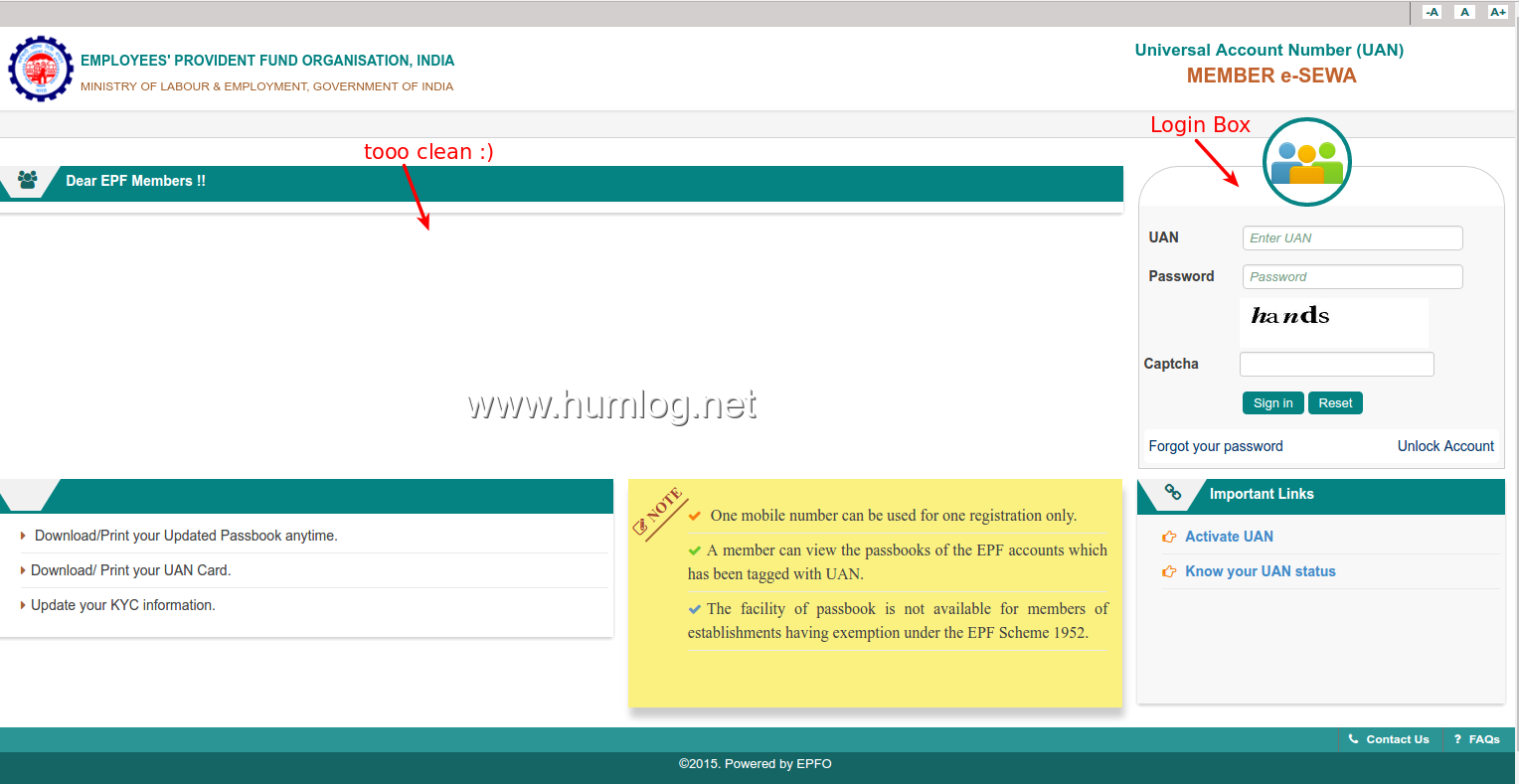
Task: Open the Forgot your password link
Action: 1215,446
